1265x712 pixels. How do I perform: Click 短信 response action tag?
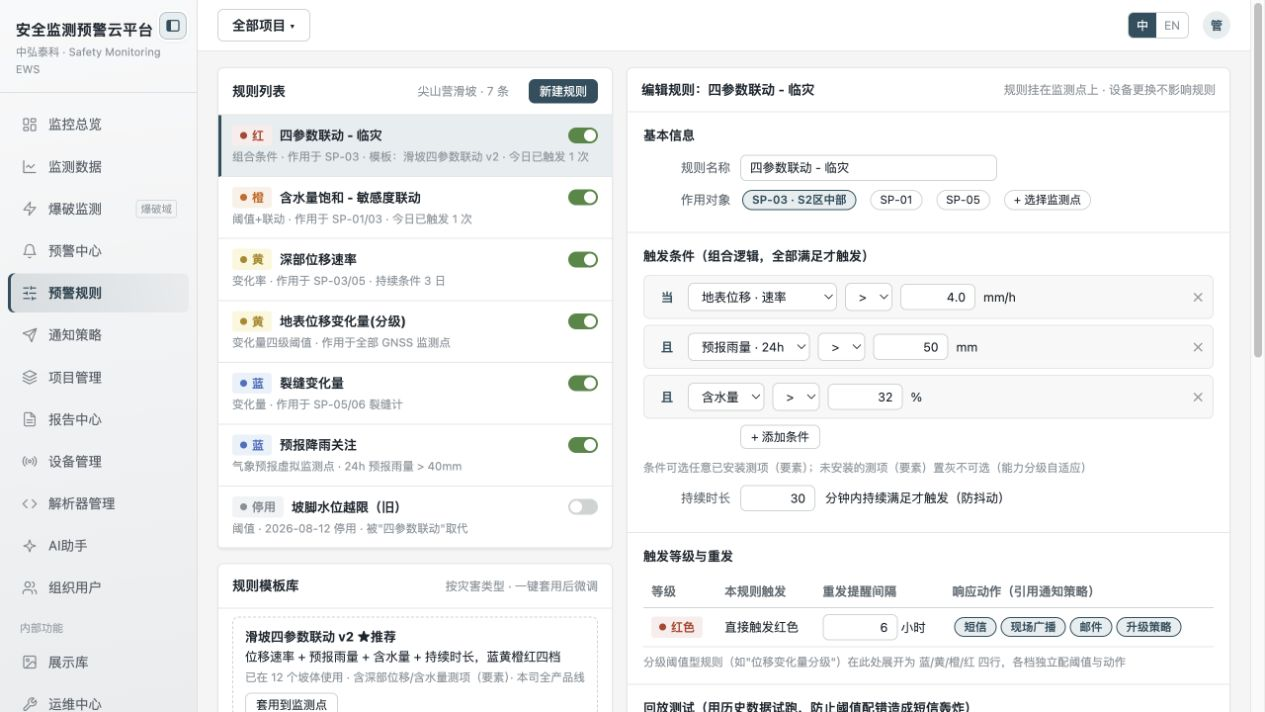tap(976, 627)
